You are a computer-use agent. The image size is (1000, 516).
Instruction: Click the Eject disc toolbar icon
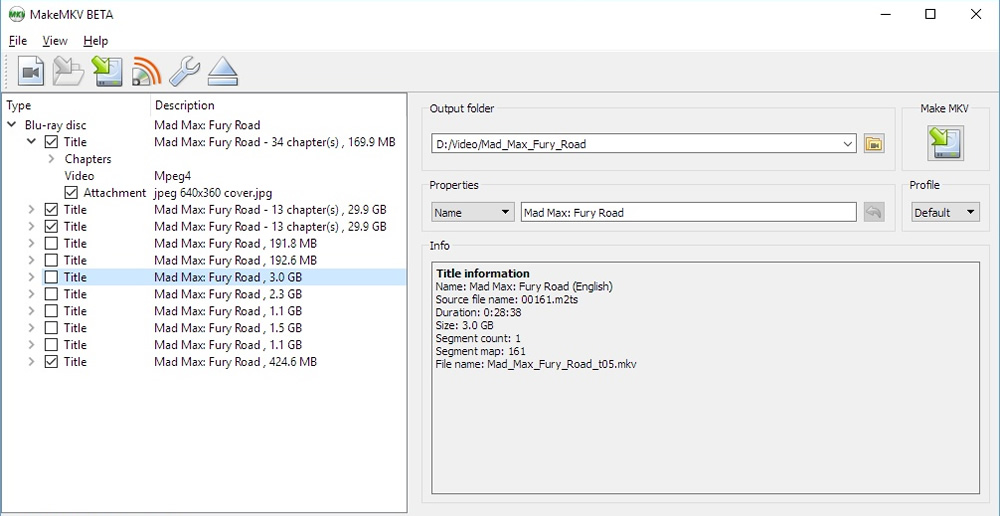point(223,71)
